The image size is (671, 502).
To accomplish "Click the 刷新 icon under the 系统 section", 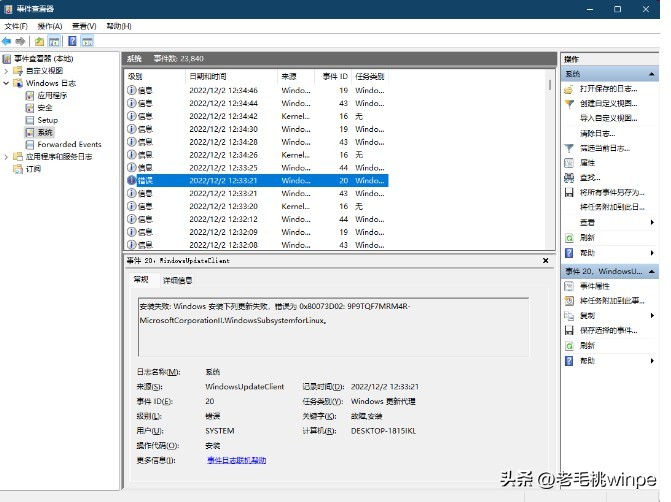I will click(x=569, y=238).
